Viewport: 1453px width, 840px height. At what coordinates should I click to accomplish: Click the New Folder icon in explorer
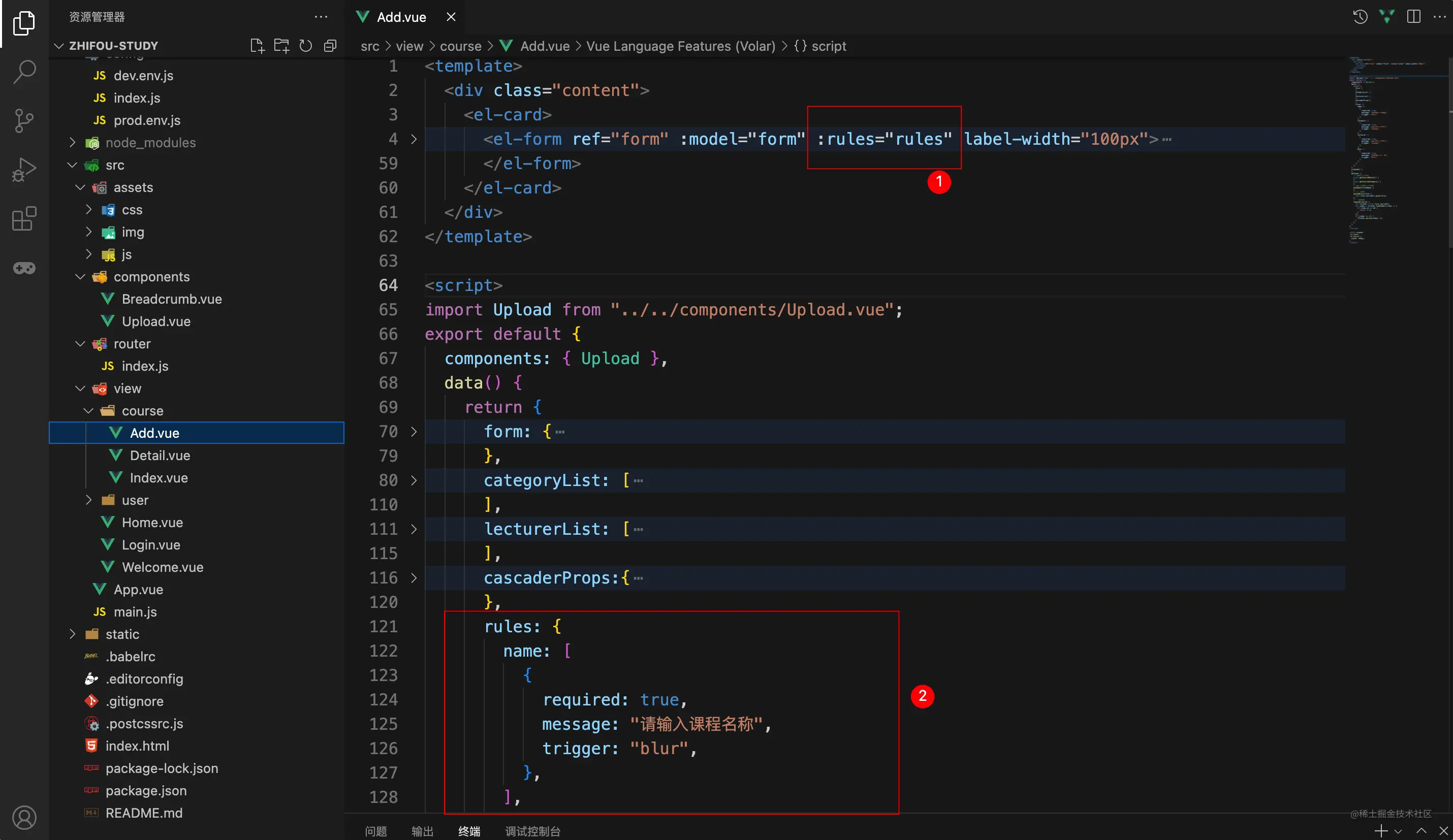click(x=281, y=46)
